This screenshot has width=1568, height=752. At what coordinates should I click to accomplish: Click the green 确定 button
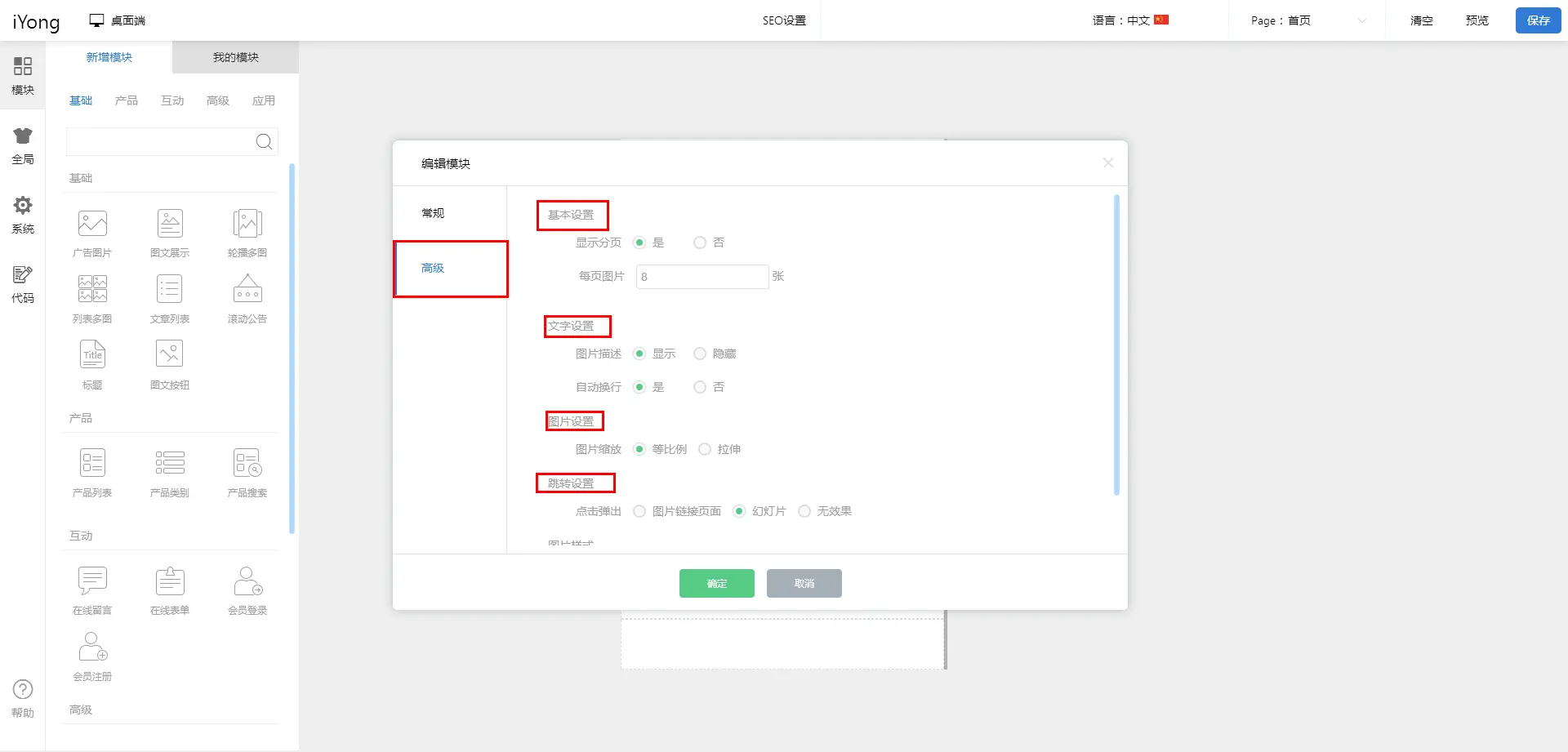(716, 583)
